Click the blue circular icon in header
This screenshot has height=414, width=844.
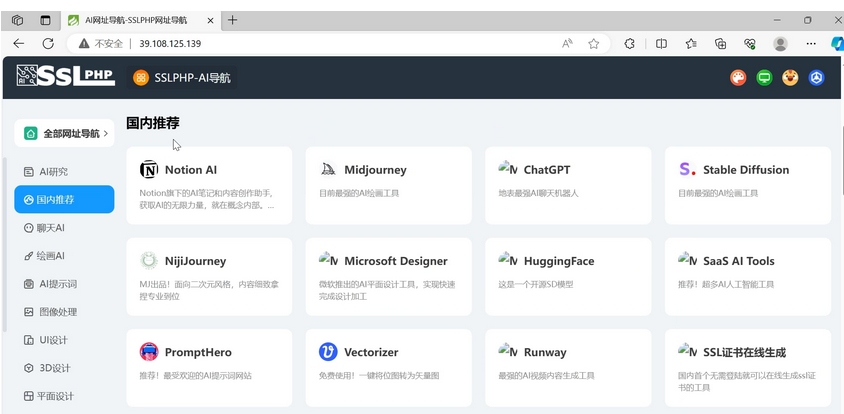pos(817,78)
